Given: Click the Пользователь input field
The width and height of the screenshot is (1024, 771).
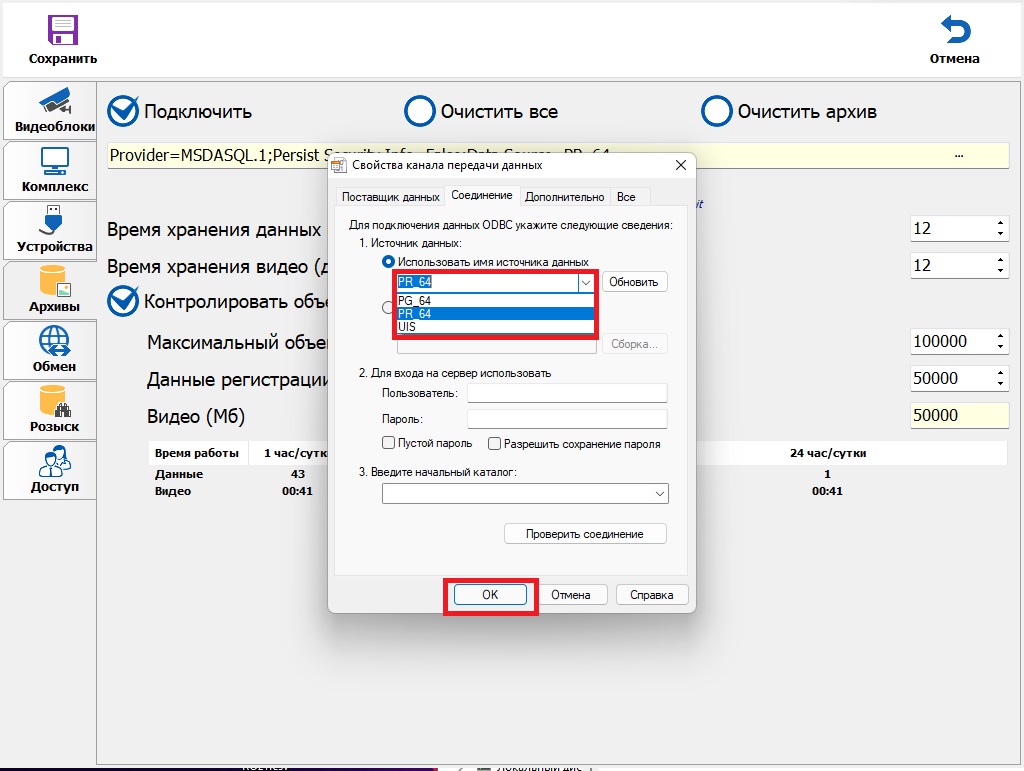Looking at the screenshot, I should click(x=566, y=393).
